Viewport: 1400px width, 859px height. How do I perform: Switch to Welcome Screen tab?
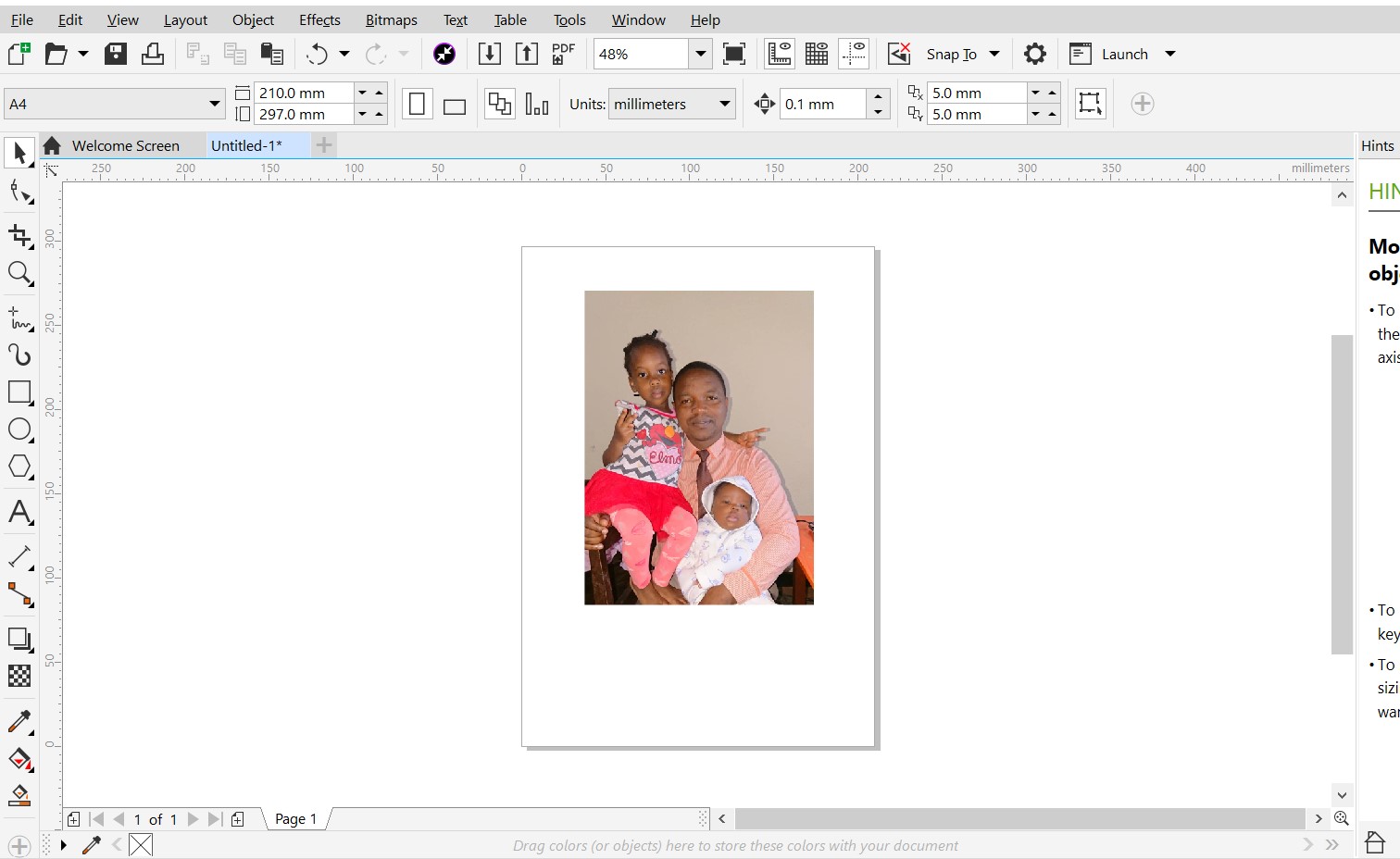click(125, 145)
